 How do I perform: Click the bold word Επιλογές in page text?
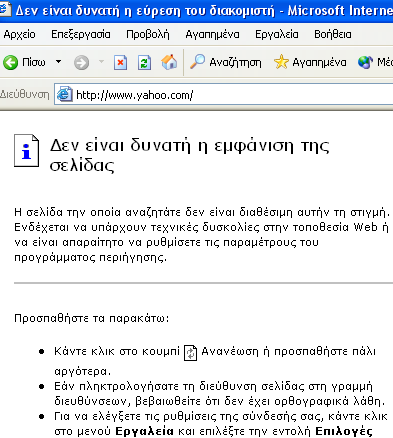(344, 431)
